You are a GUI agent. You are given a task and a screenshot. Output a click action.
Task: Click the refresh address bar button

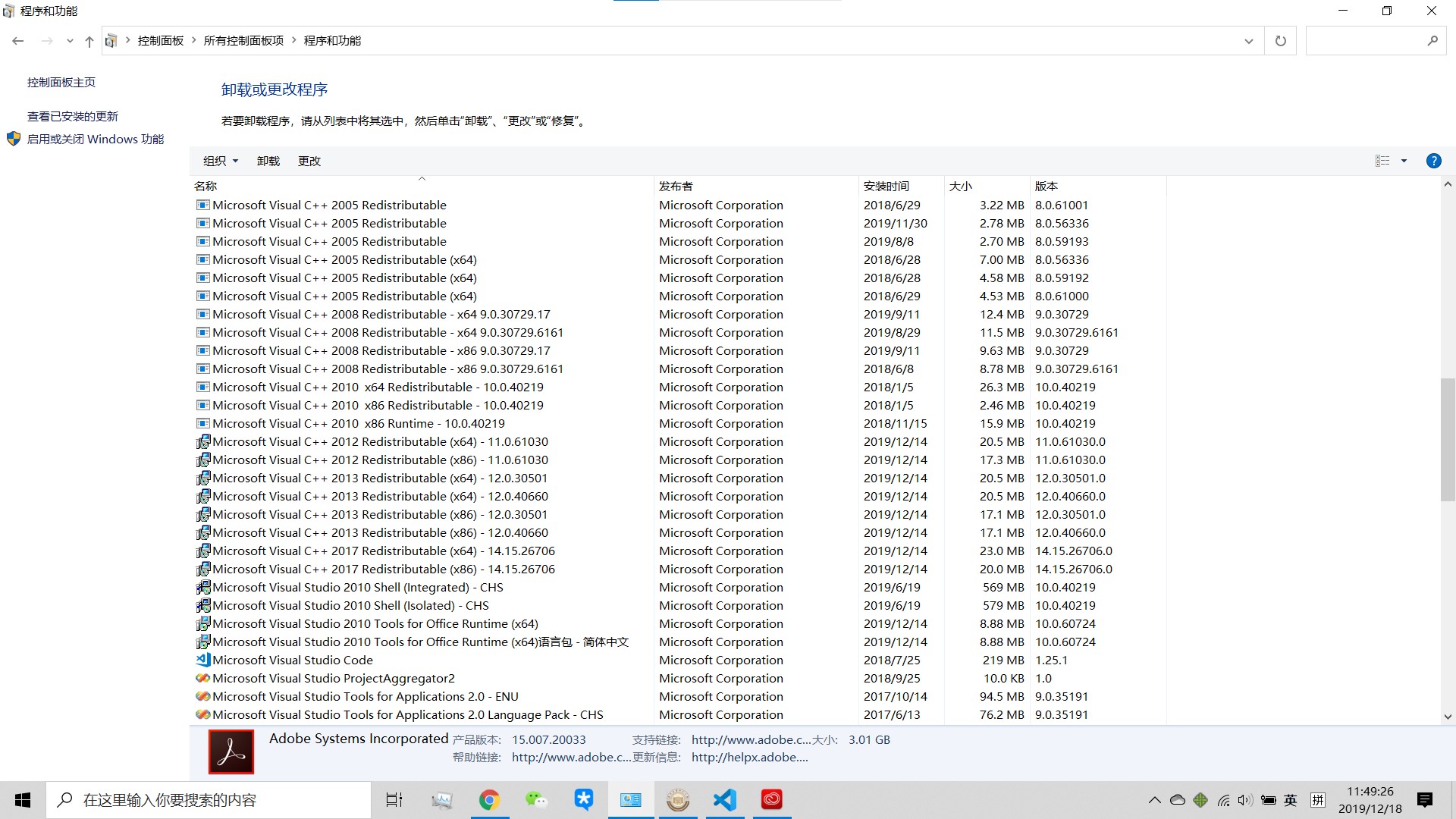1281,41
